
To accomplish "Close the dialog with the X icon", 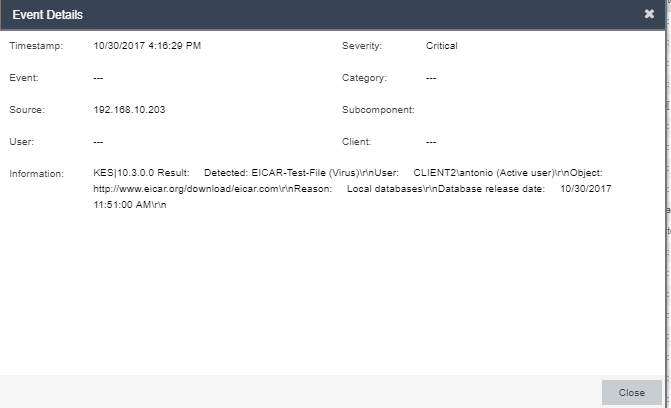I will click(649, 14).
